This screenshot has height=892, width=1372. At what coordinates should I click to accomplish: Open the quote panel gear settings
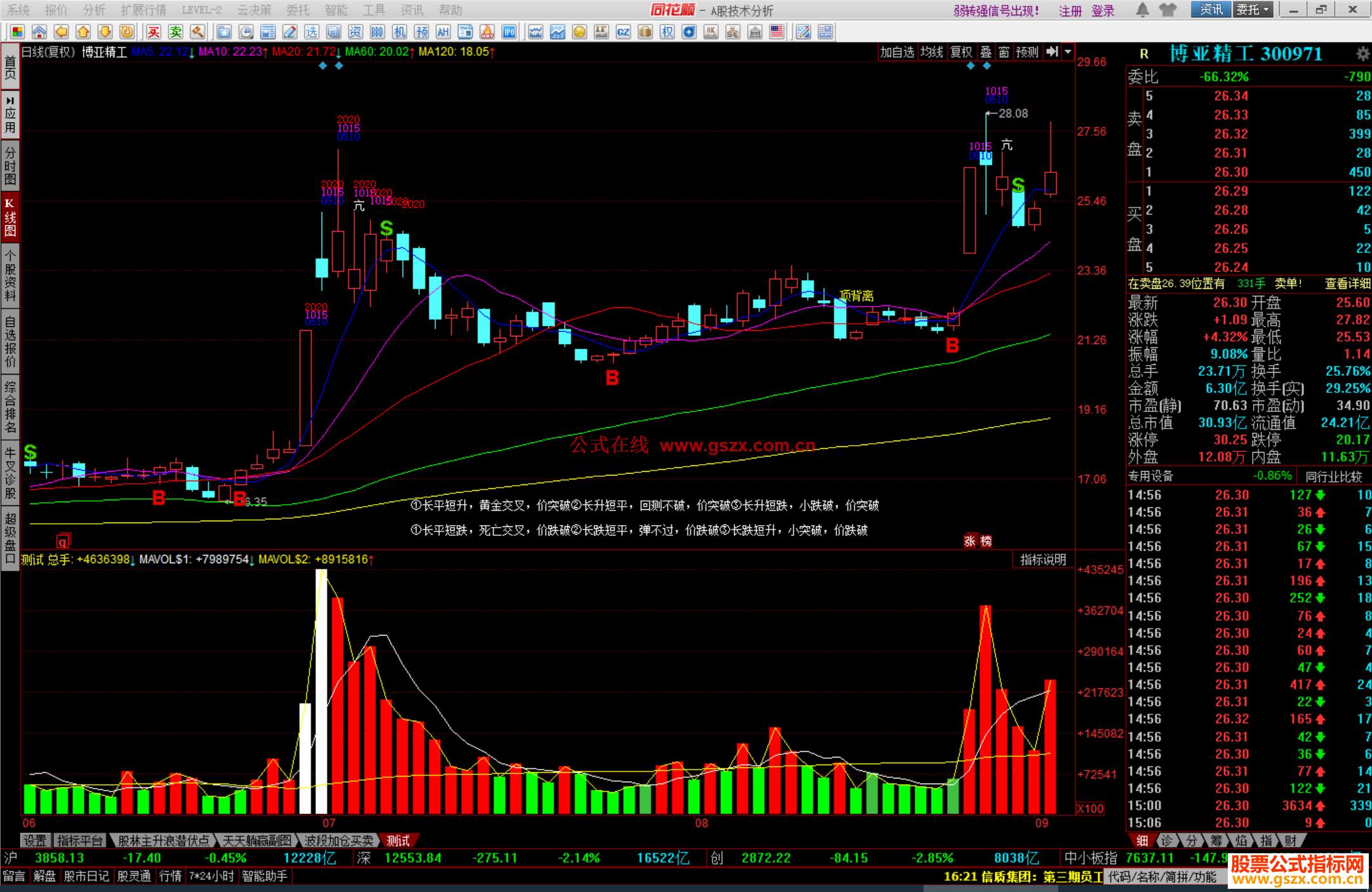1362,53
